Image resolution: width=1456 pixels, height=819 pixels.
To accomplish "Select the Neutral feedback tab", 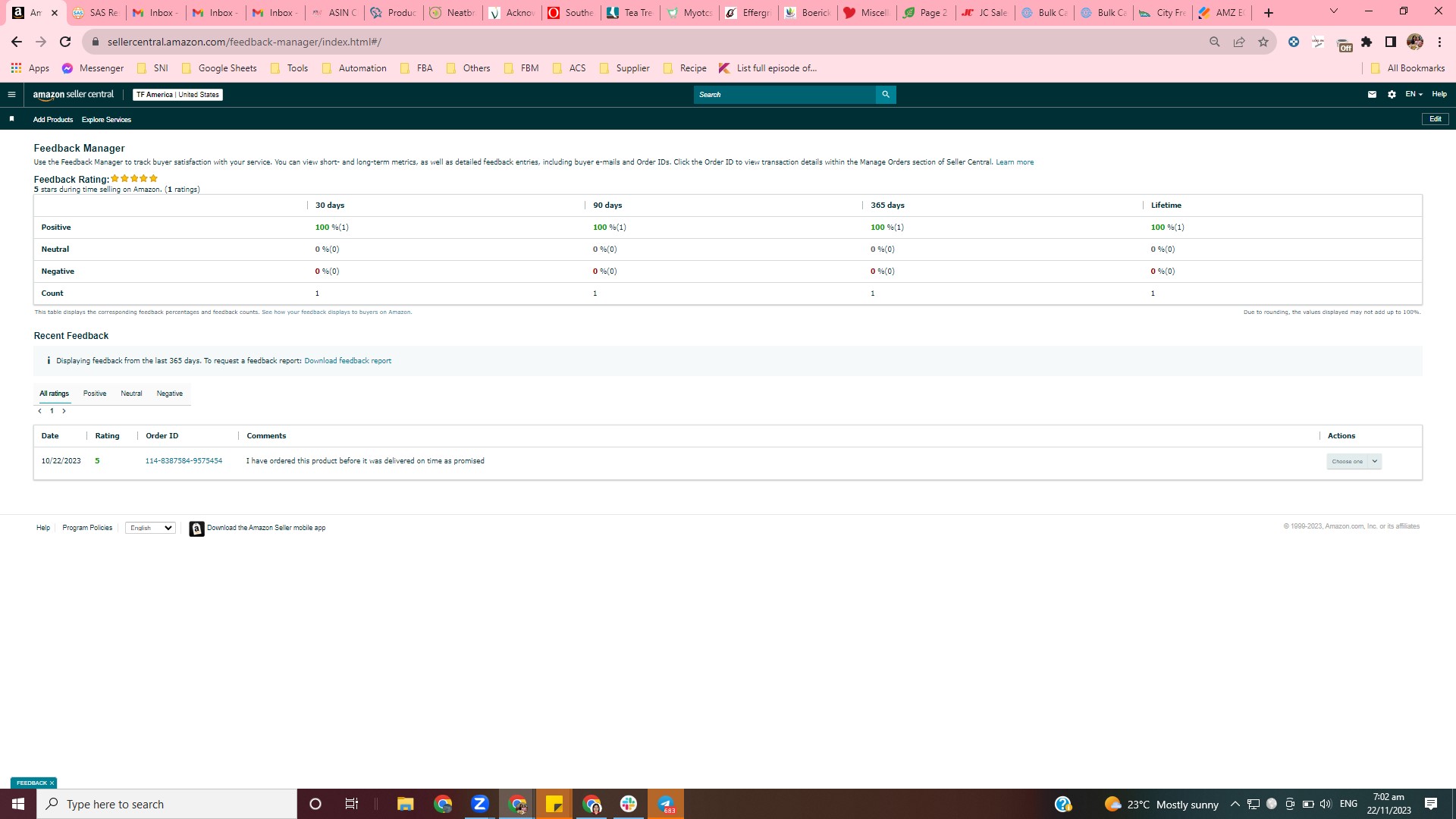I will pos(131,394).
